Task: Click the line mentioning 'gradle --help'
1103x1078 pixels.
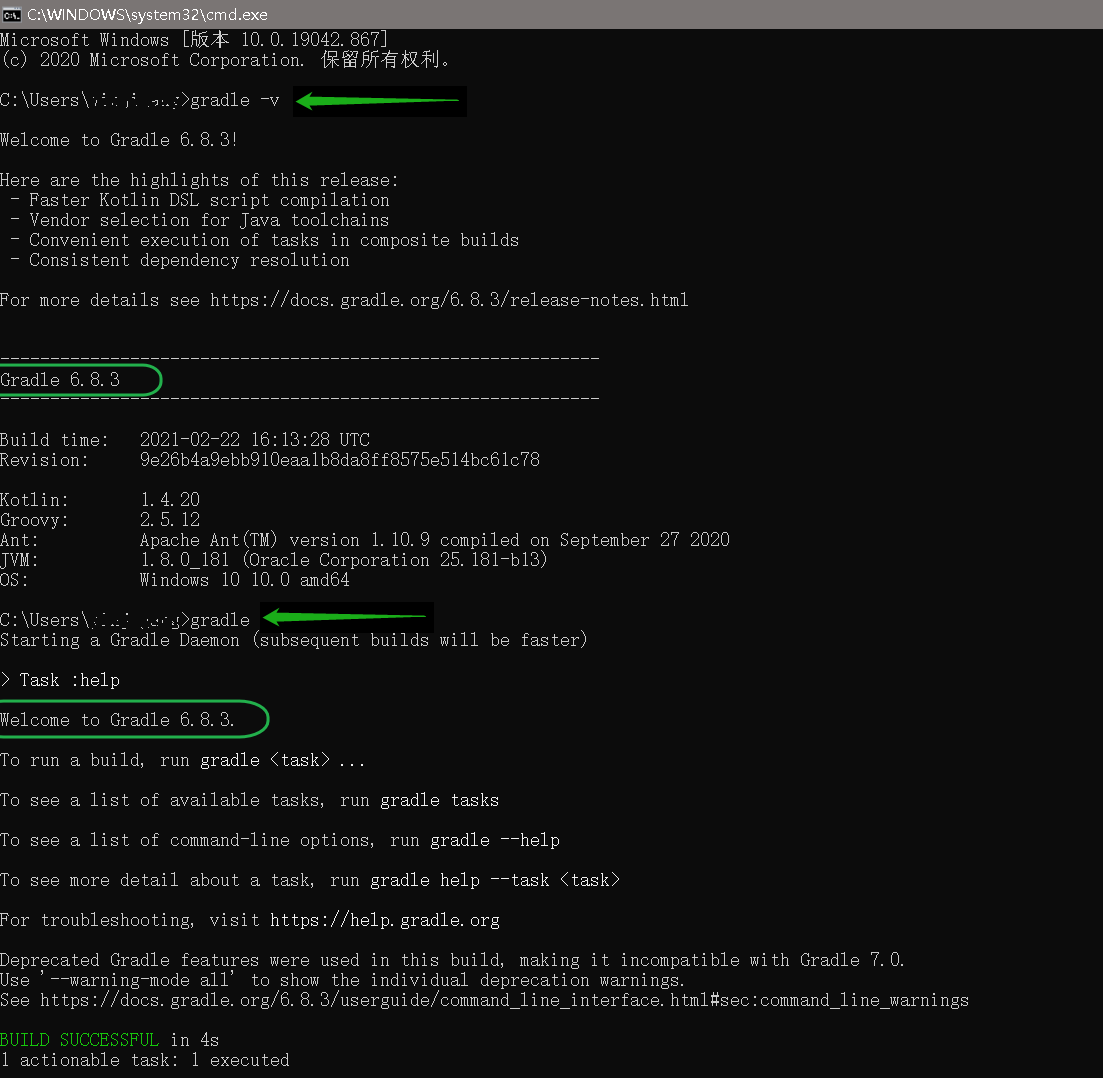Action: (280, 840)
